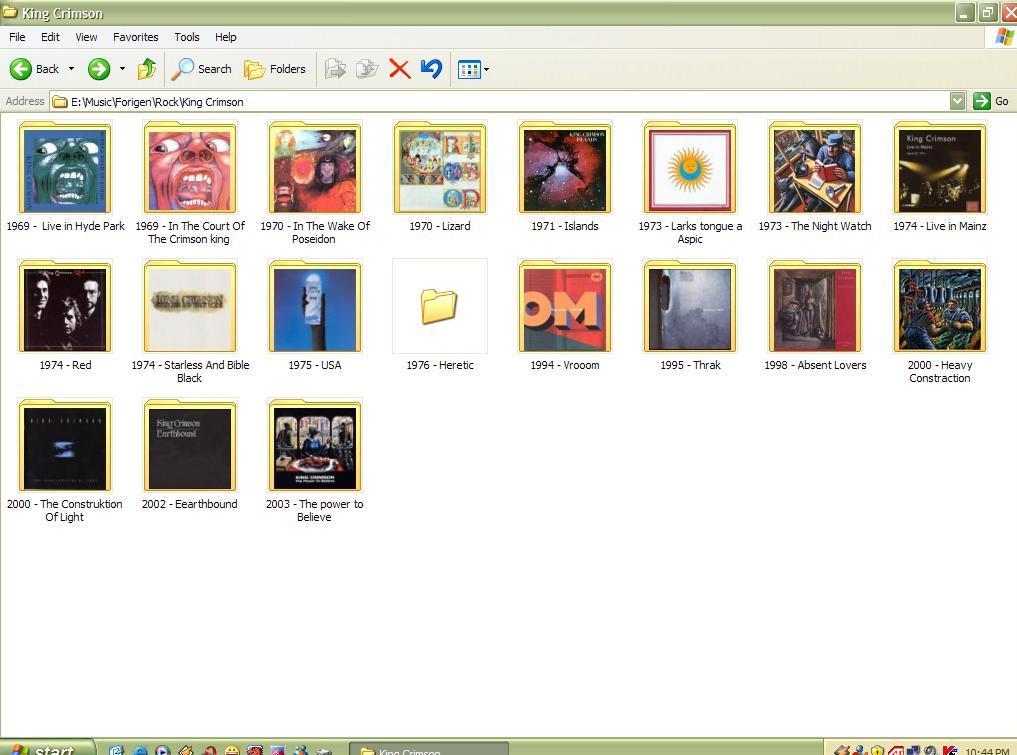Select the 1974 Red folder thumbnail
Image resolution: width=1017 pixels, height=755 pixels.
pyautogui.click(x=65, y=306)
